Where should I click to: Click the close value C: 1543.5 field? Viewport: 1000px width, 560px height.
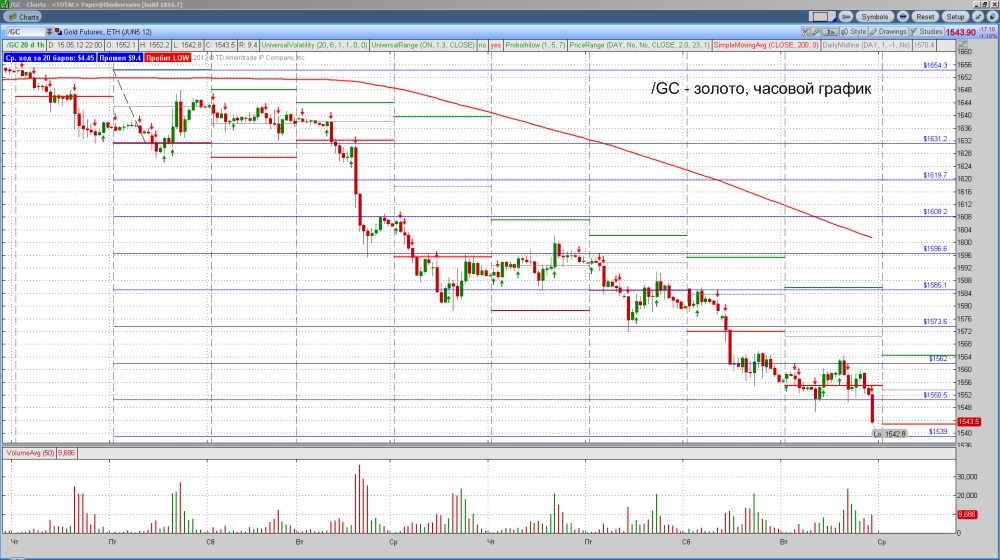pyautogui.click(x=221, y=45)
